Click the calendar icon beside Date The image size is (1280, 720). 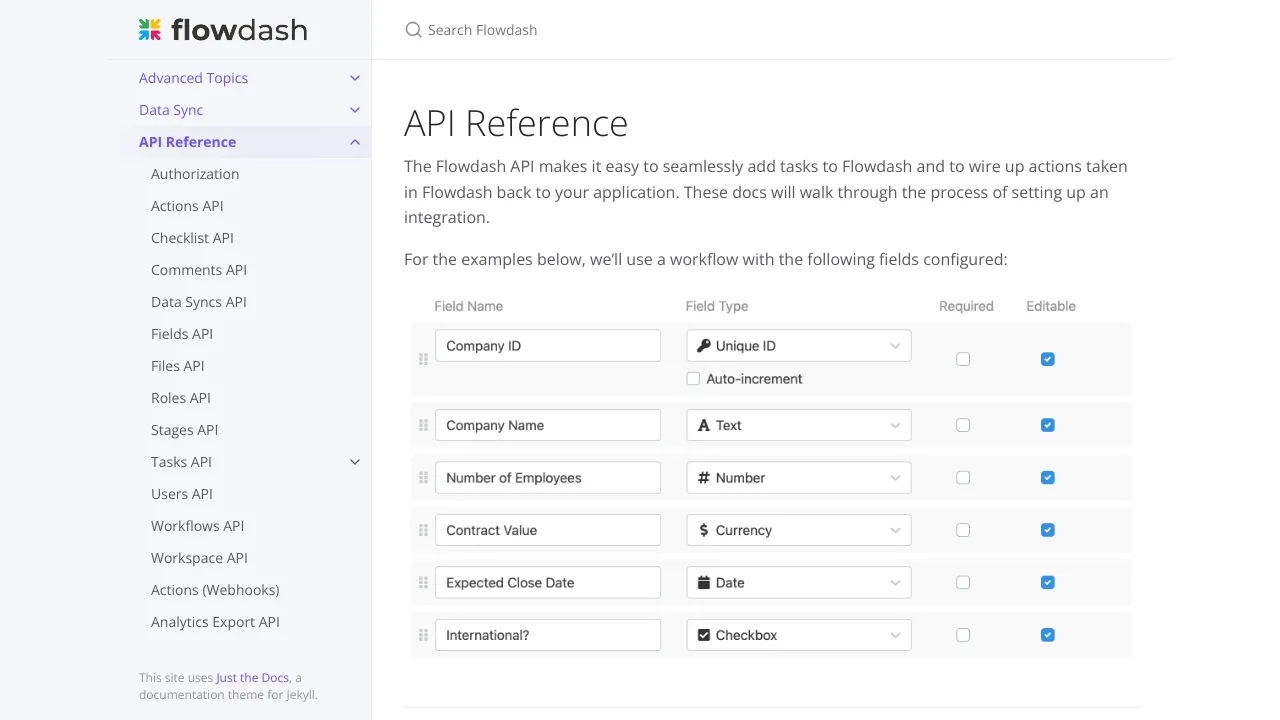pyautogui.click(x=704, y=583)
